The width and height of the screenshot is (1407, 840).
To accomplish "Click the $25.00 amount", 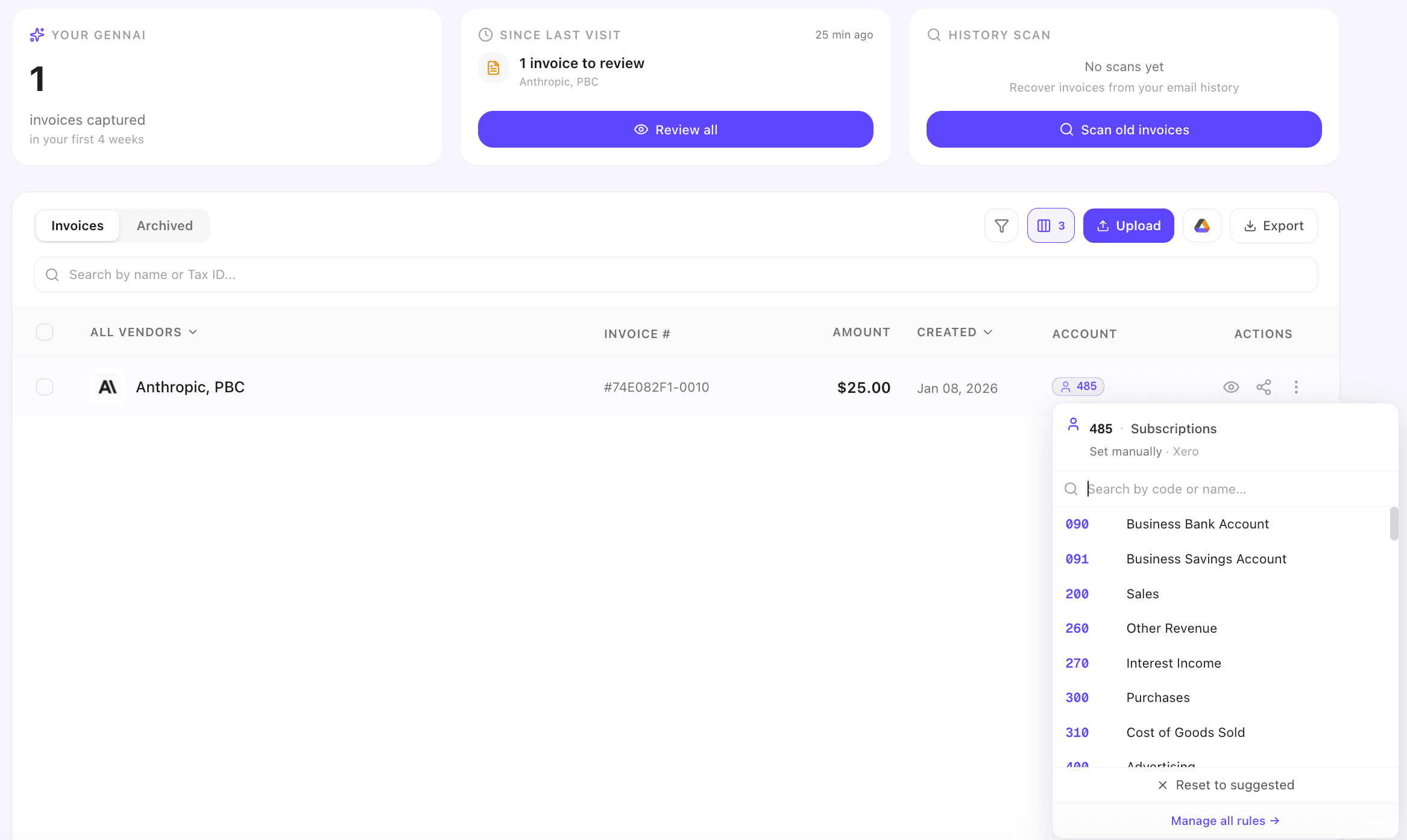I will pyautogui.click(x=864, y=387).
